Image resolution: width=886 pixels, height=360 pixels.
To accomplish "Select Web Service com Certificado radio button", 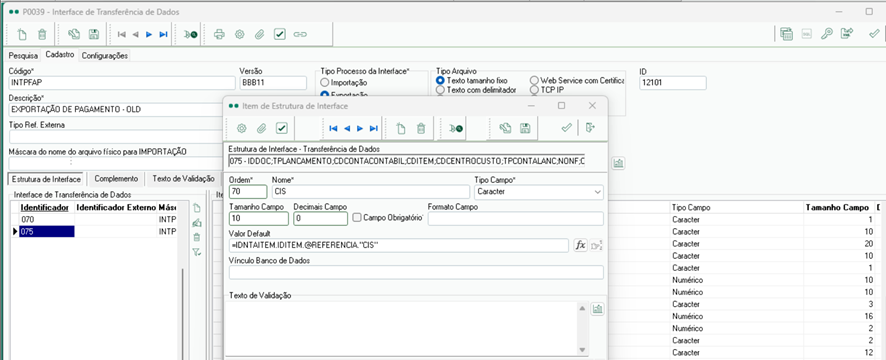I will click(x=535, y=81).
